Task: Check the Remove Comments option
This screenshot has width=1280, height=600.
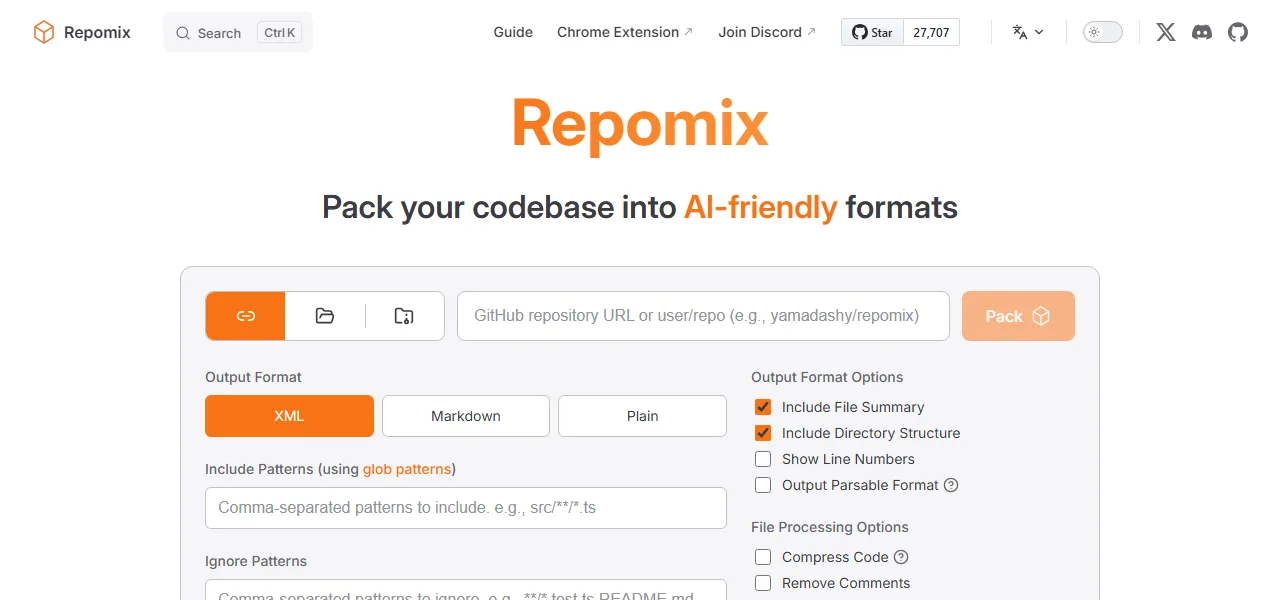Action: click(x=763, y=583)
